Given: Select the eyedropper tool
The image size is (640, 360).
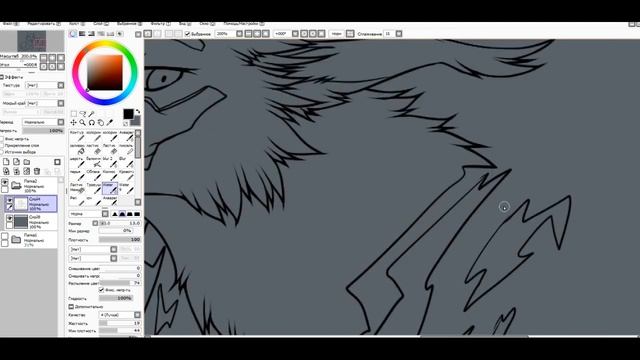Looking at the screenshot, I should point(110,122).
